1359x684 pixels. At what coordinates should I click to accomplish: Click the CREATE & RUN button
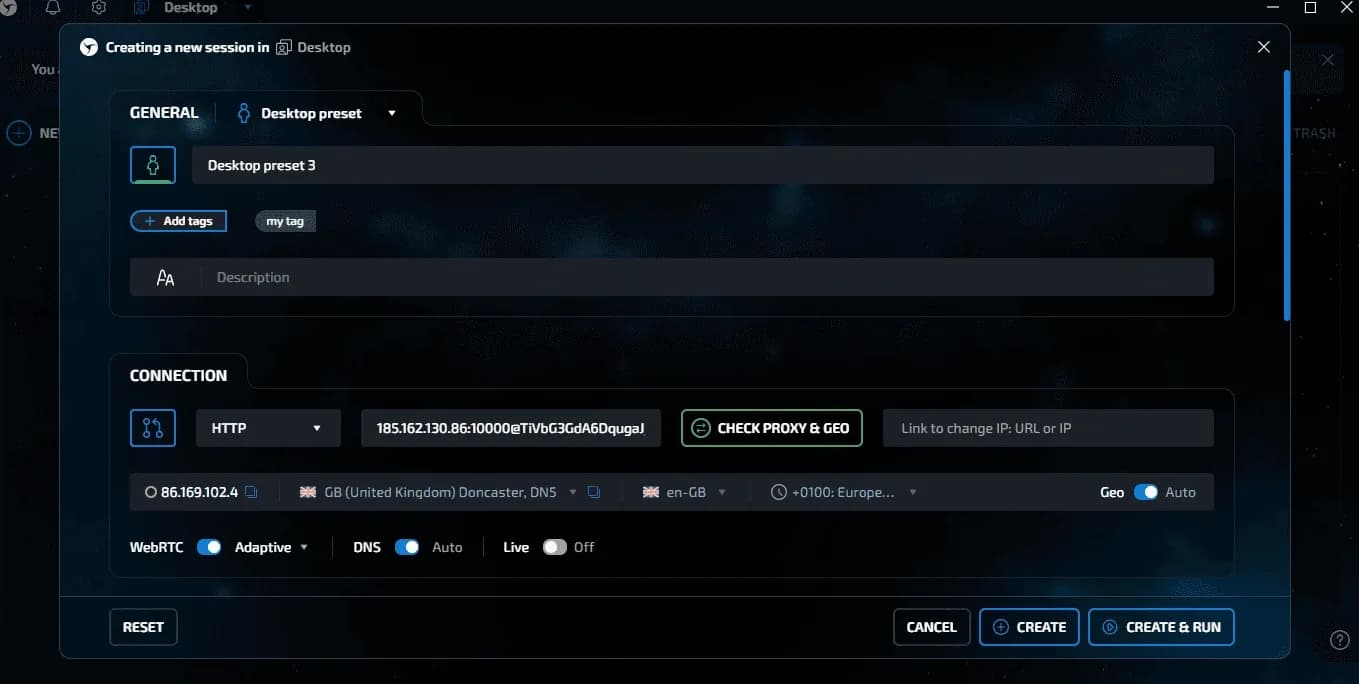[1161, 627]
